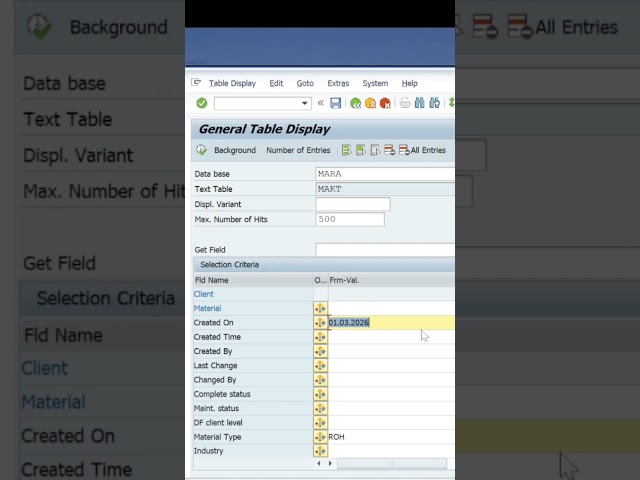Click the first green list icon after Number of Entries
640x480 pixels.
(x=347, y=150)
